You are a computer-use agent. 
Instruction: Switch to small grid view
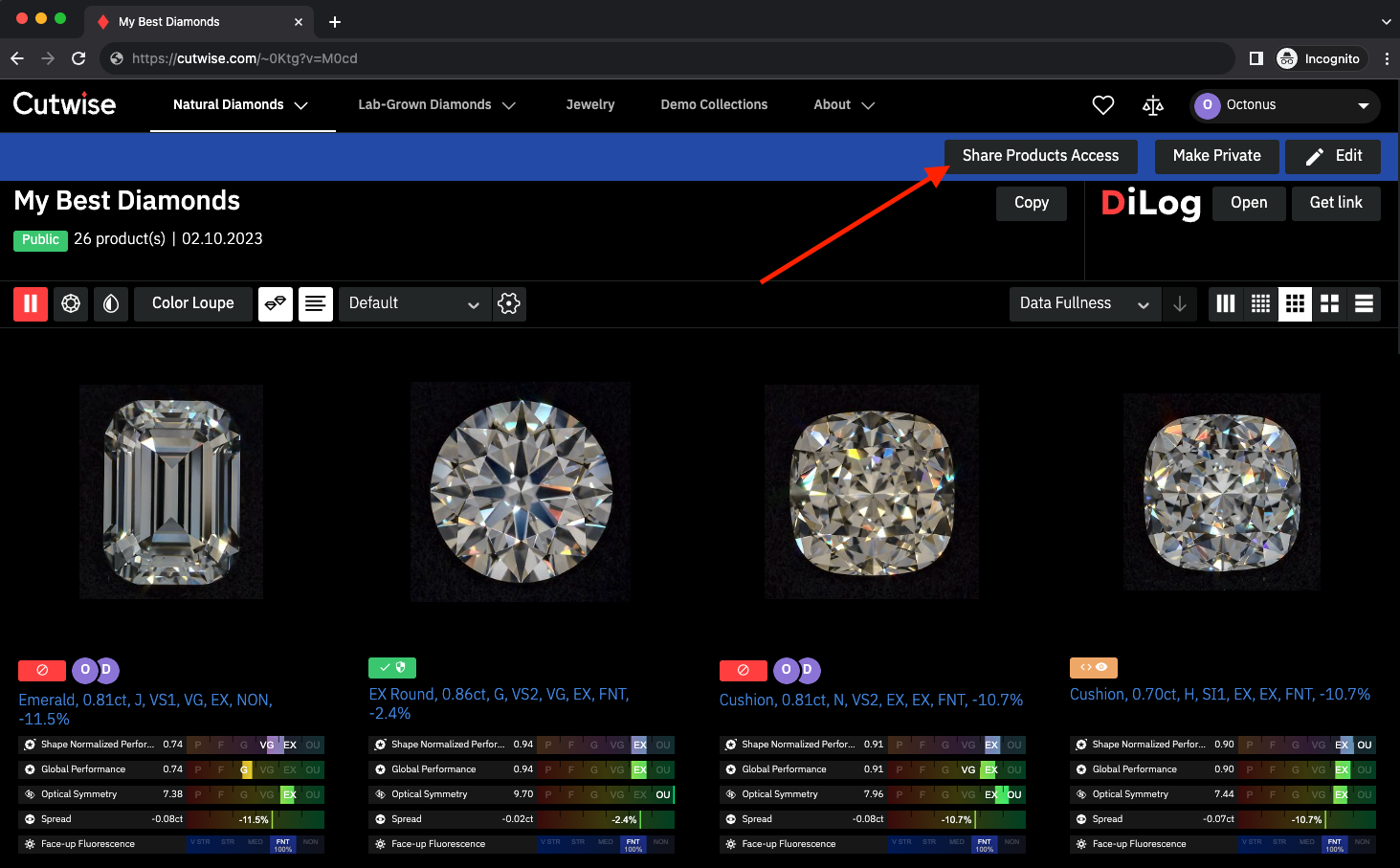(x=1260, y=303)
